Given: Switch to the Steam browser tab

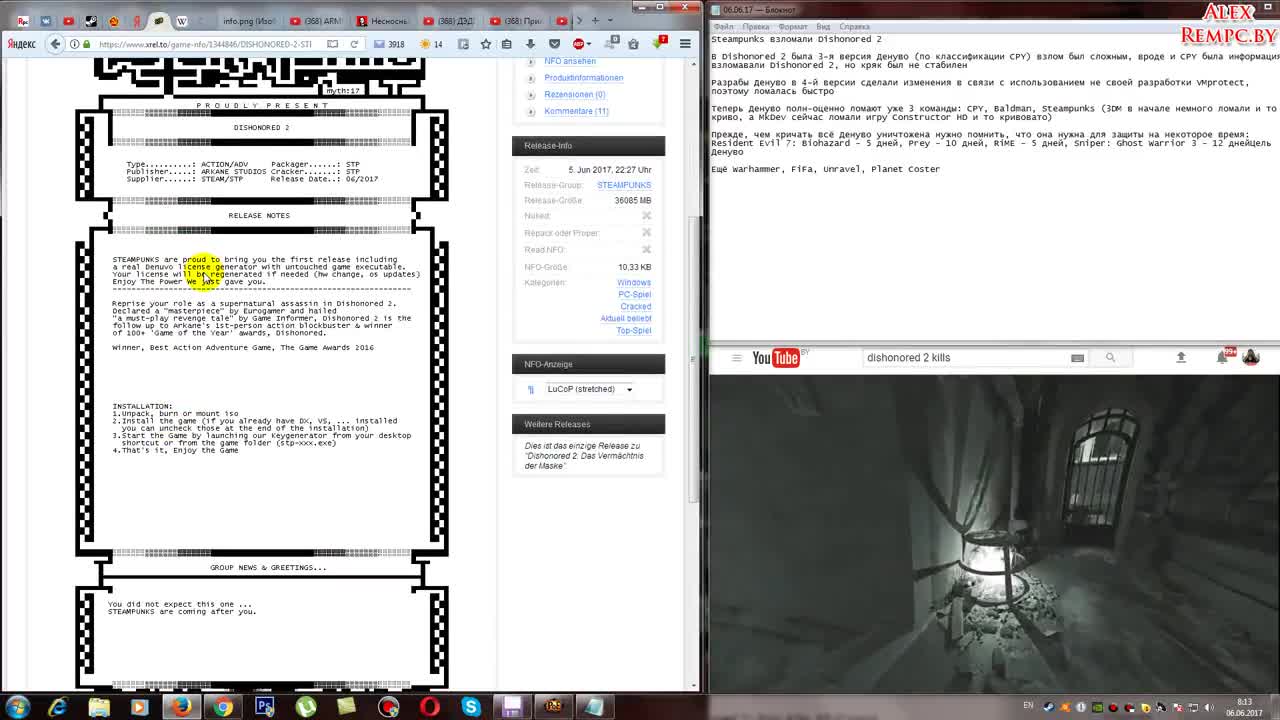Looking at the screenshot, I should click(x=91, y=20).
